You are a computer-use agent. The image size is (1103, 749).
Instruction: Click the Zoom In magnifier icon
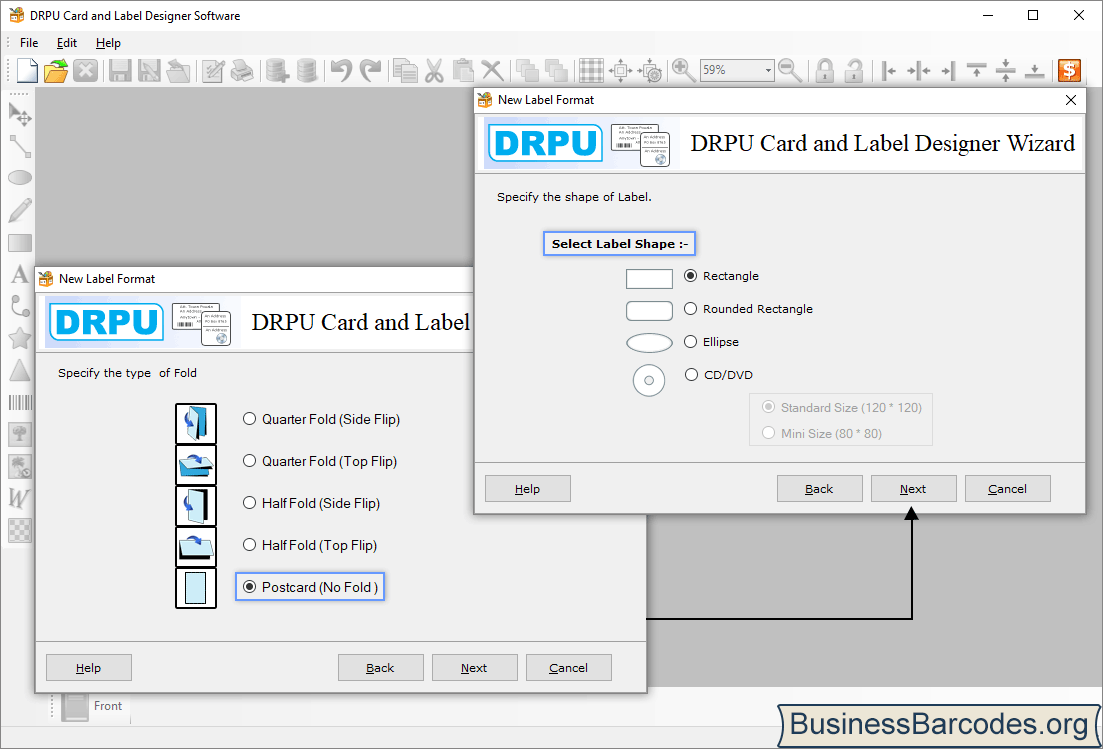(x=683, y=70)
